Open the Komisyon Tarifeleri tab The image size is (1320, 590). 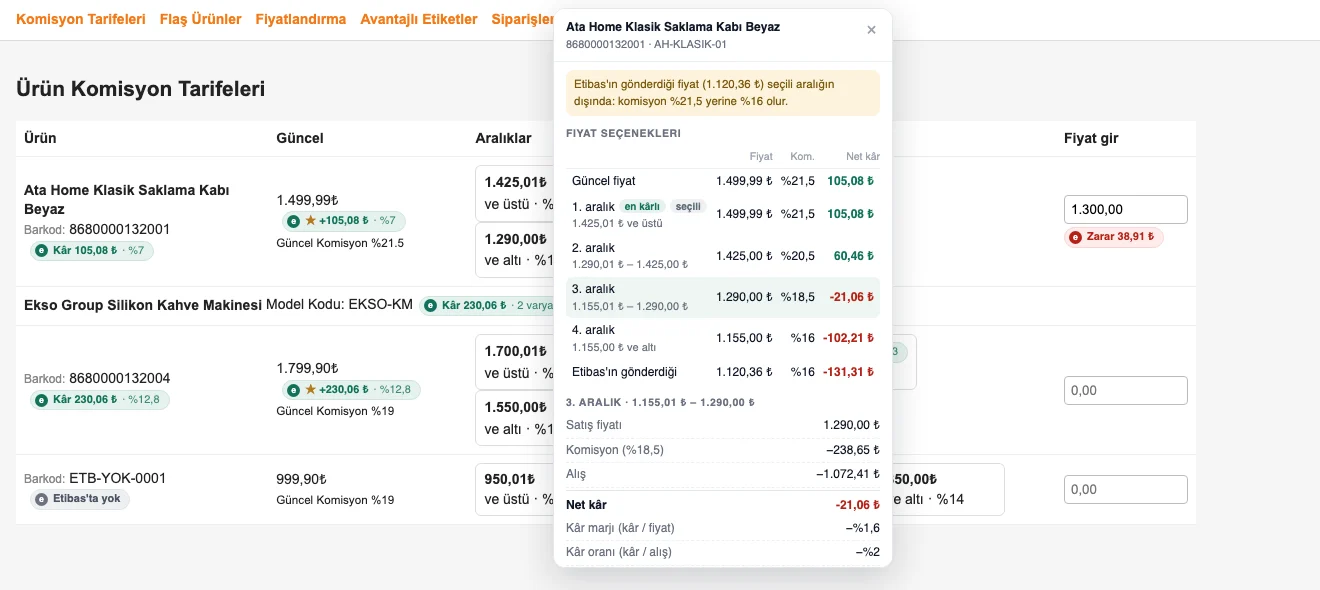[81, 19]
